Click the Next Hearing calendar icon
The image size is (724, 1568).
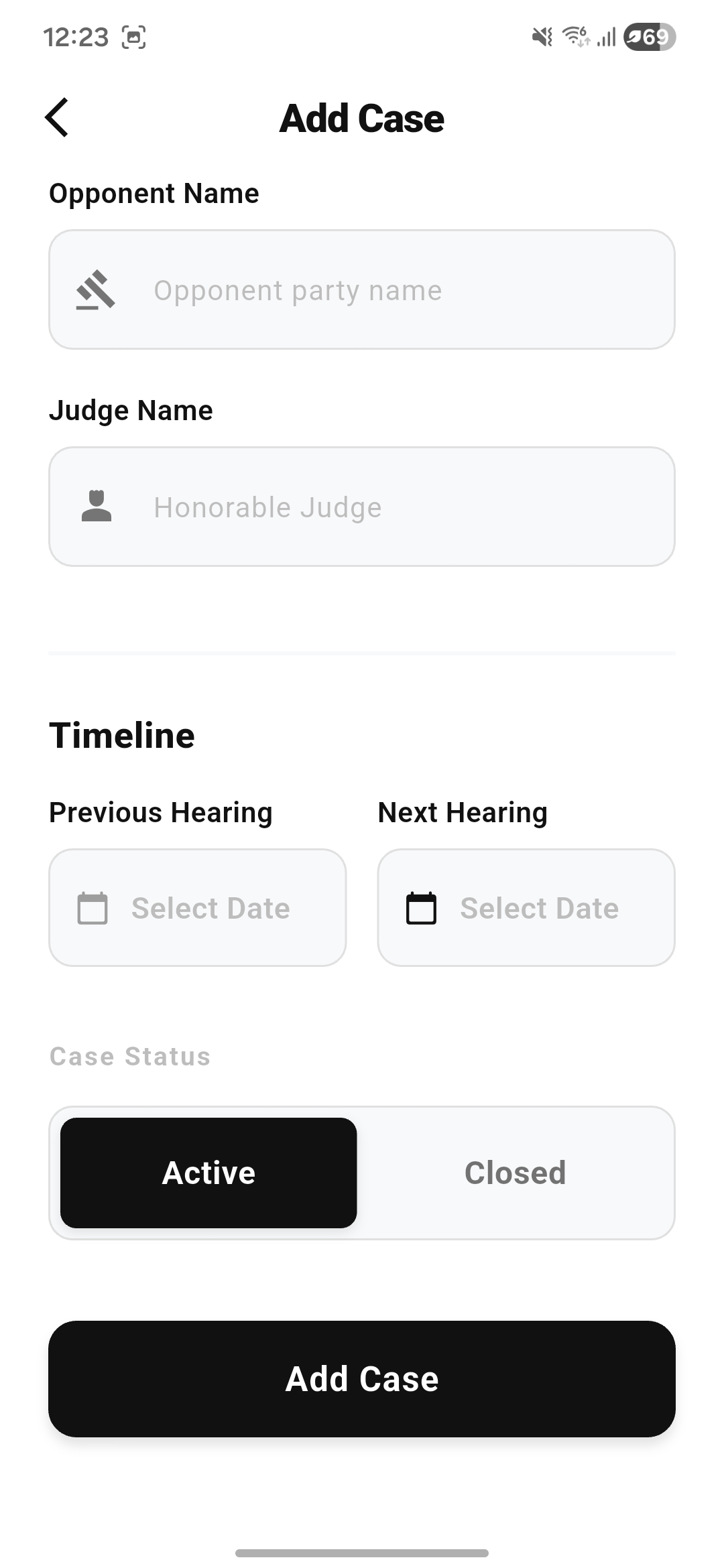(x=421, y=908)
